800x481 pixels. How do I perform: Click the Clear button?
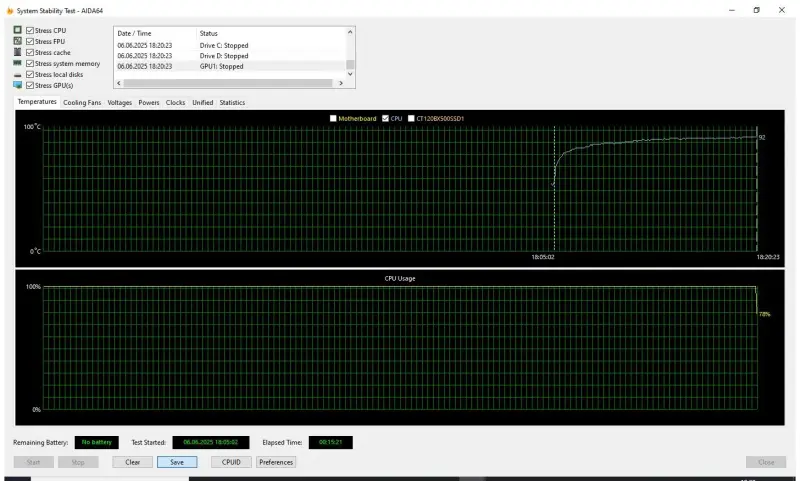[x=133, y=462]
